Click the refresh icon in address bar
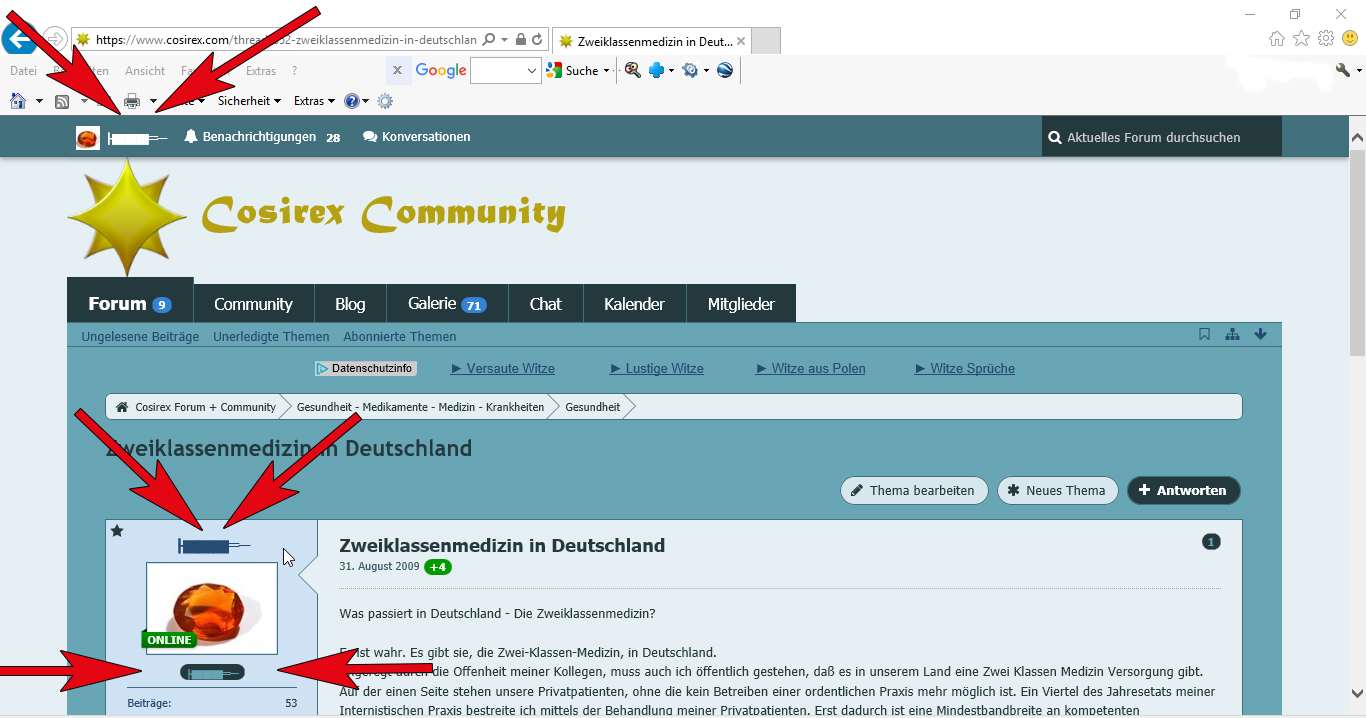Image resolution: width=1366 pixels, height=718 pixels. (x=538, y=40)
